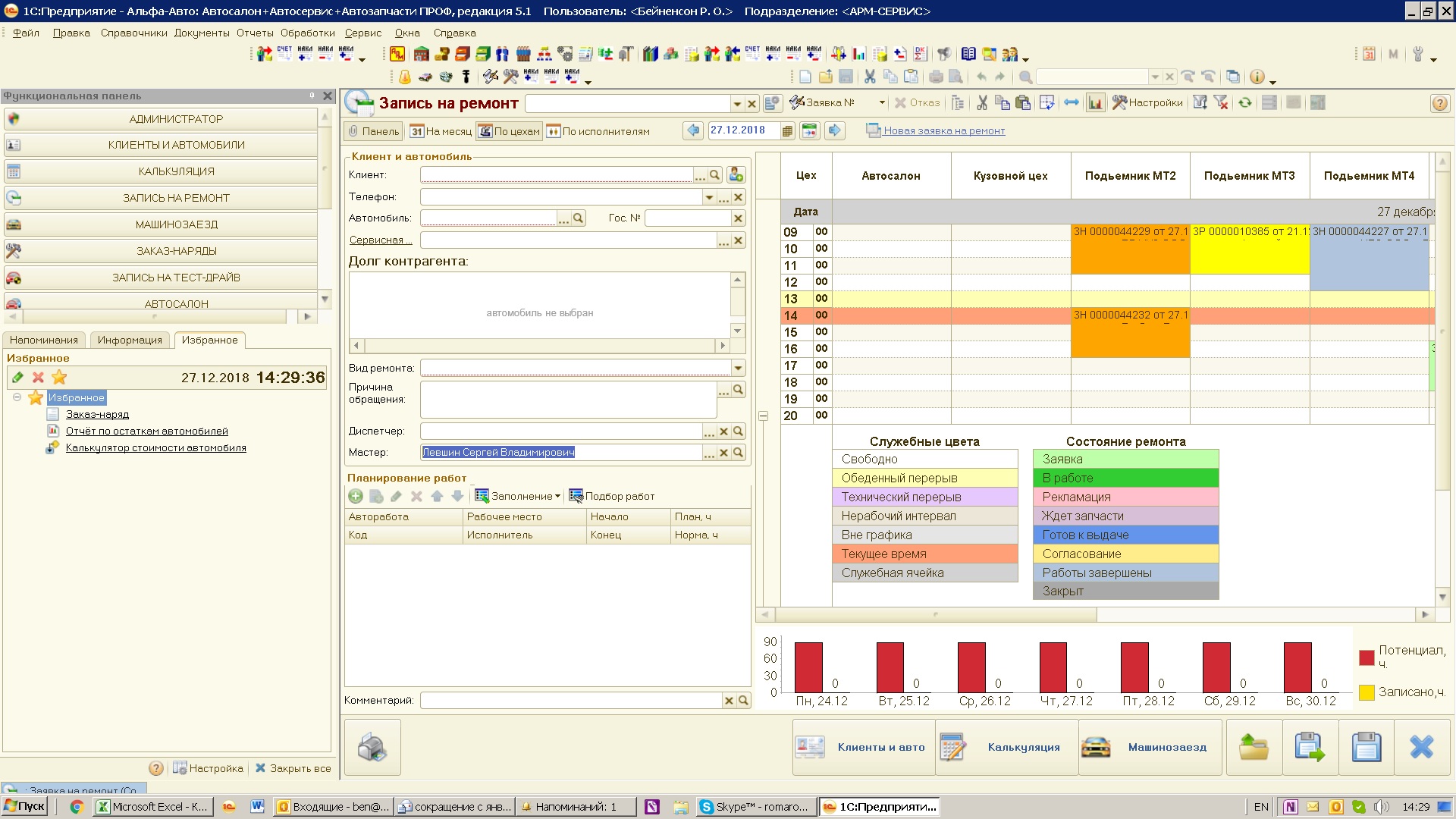
Task: Toggle the Панель view button
Action: point(373,131)
